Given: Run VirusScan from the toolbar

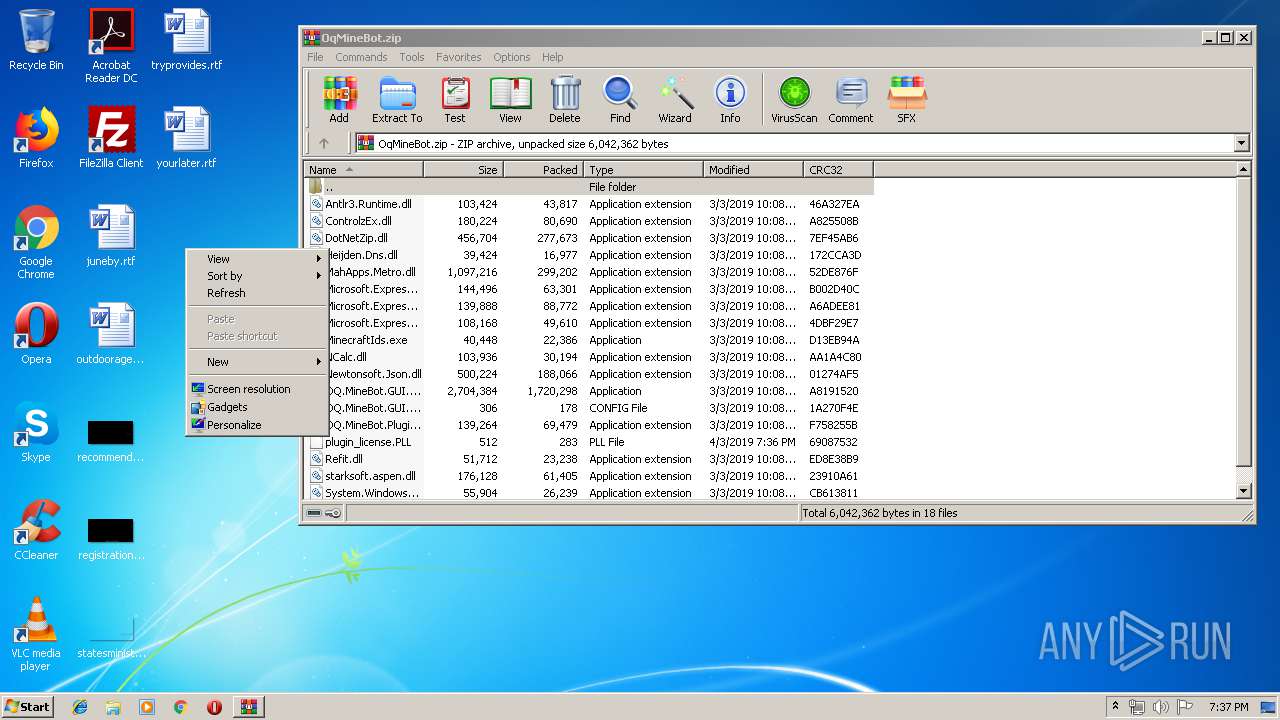Looking at the screenshot, I should coord(794,100).
